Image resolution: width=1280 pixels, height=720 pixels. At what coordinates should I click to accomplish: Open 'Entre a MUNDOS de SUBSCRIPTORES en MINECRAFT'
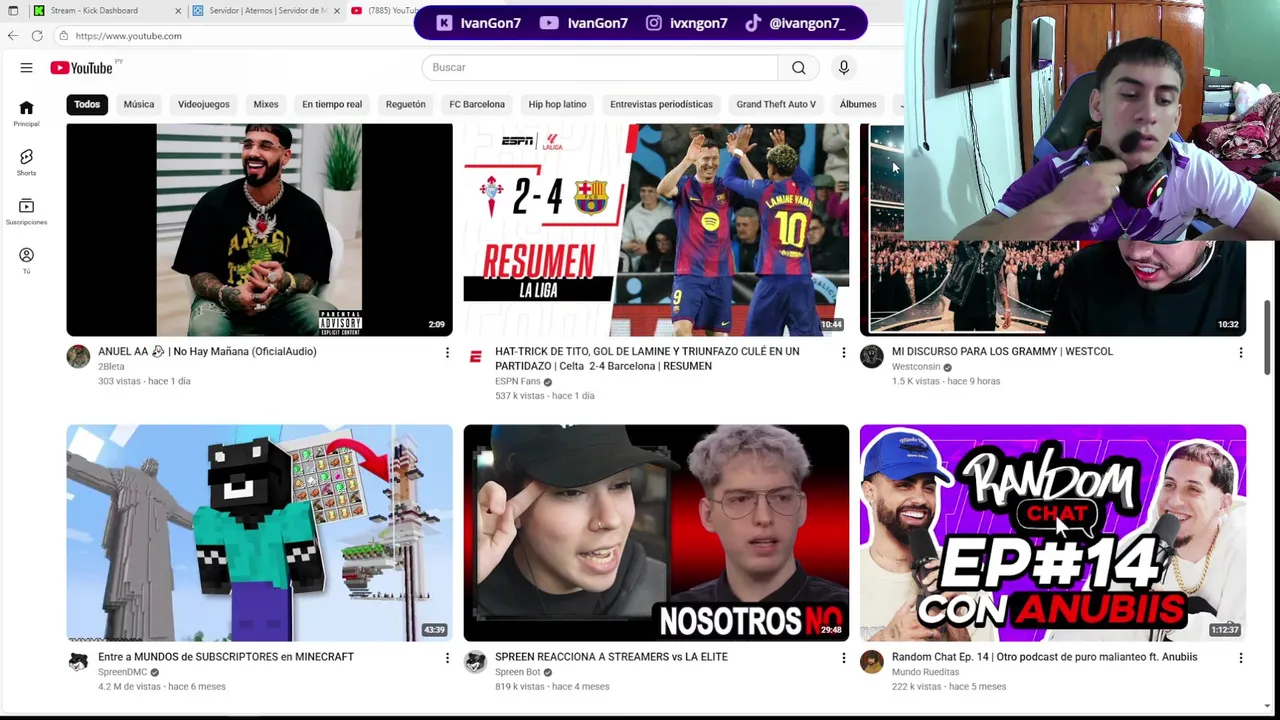pyautogui.click(x=226, y=657)
